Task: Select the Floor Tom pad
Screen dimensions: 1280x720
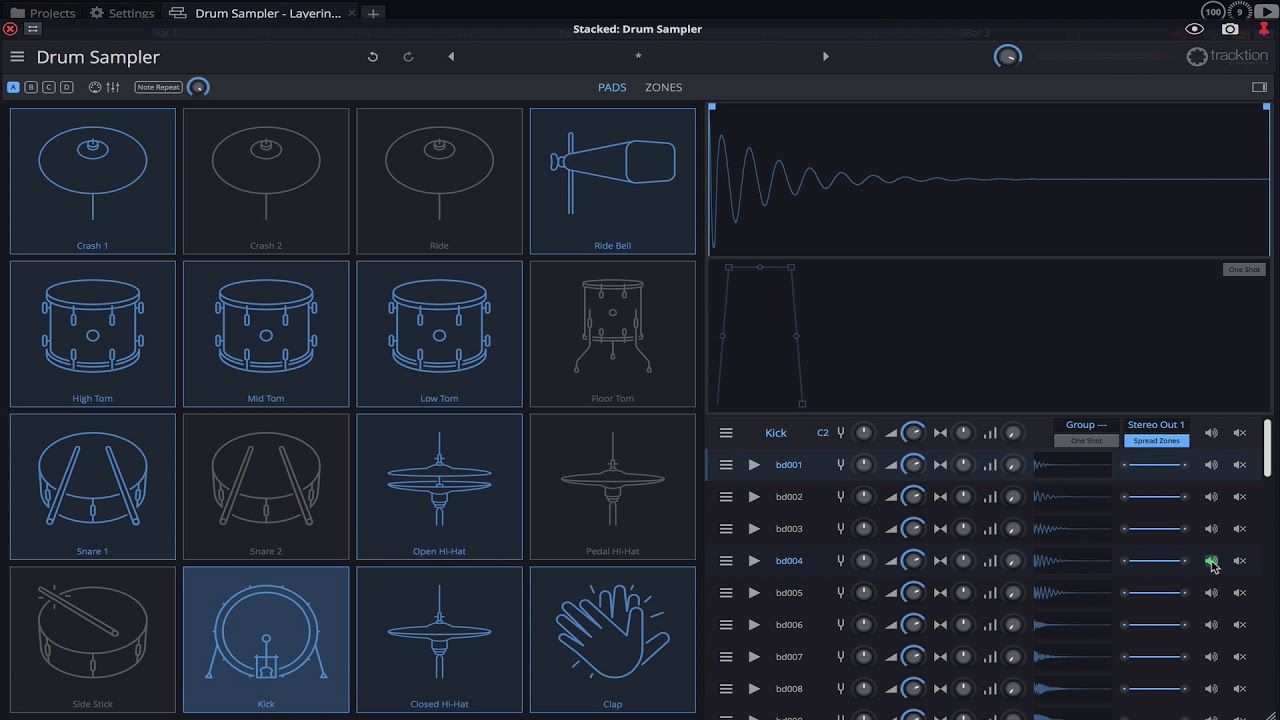Action: 613,334
